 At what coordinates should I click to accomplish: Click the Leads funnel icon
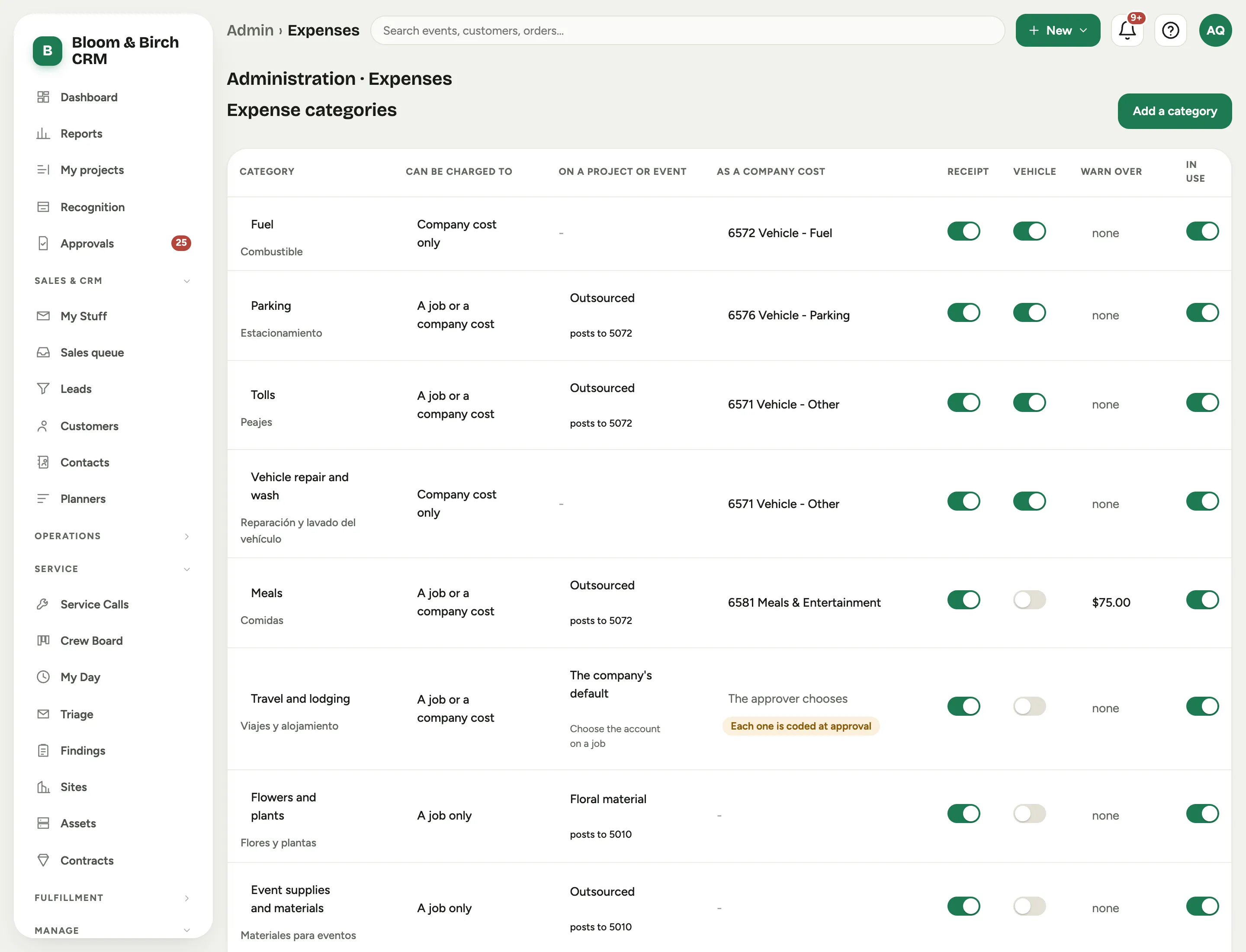(x=43, y=389)
